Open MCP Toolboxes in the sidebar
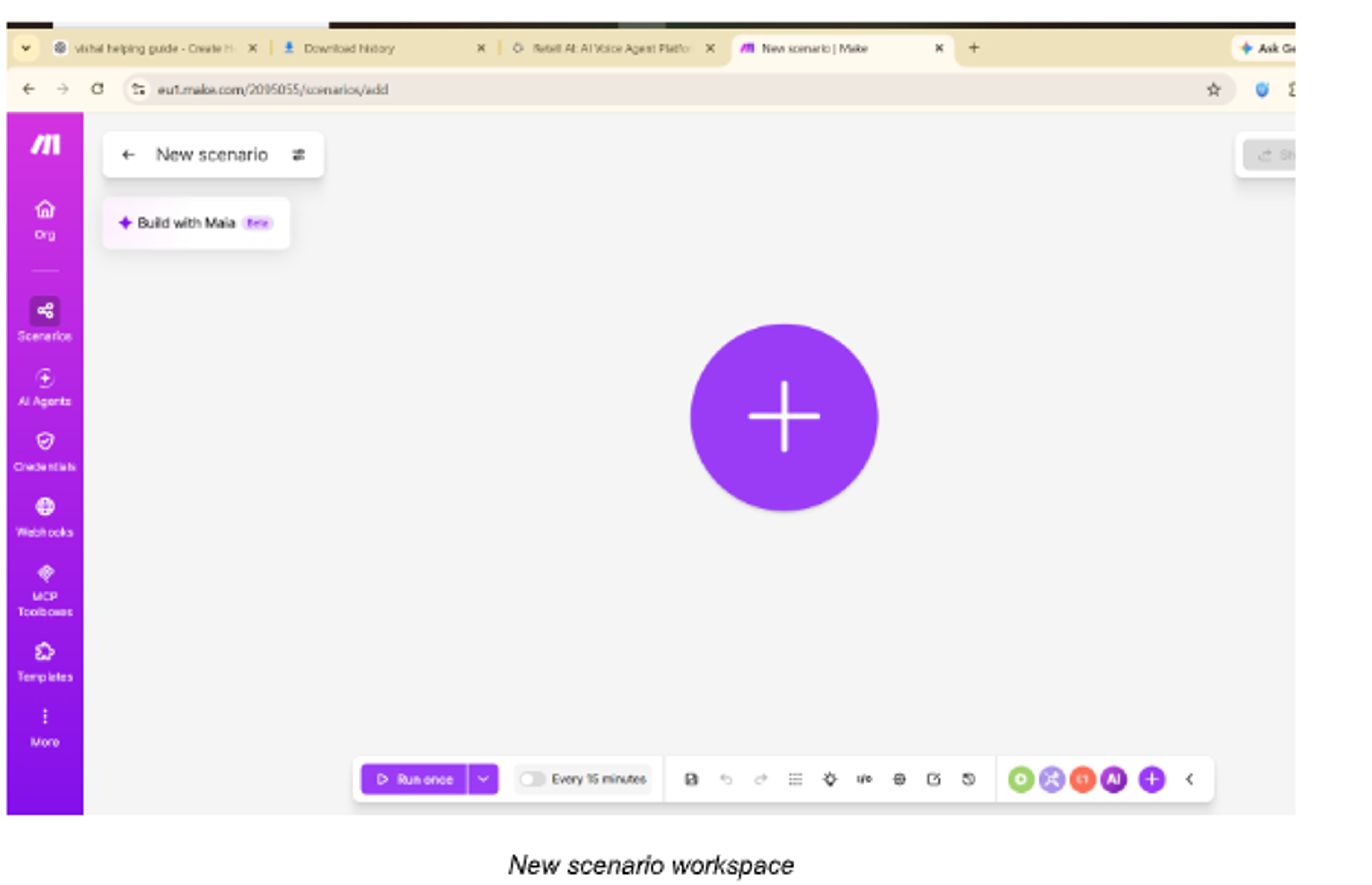Viewport: 1372px width, 885px height. click(x=45, y=591)
